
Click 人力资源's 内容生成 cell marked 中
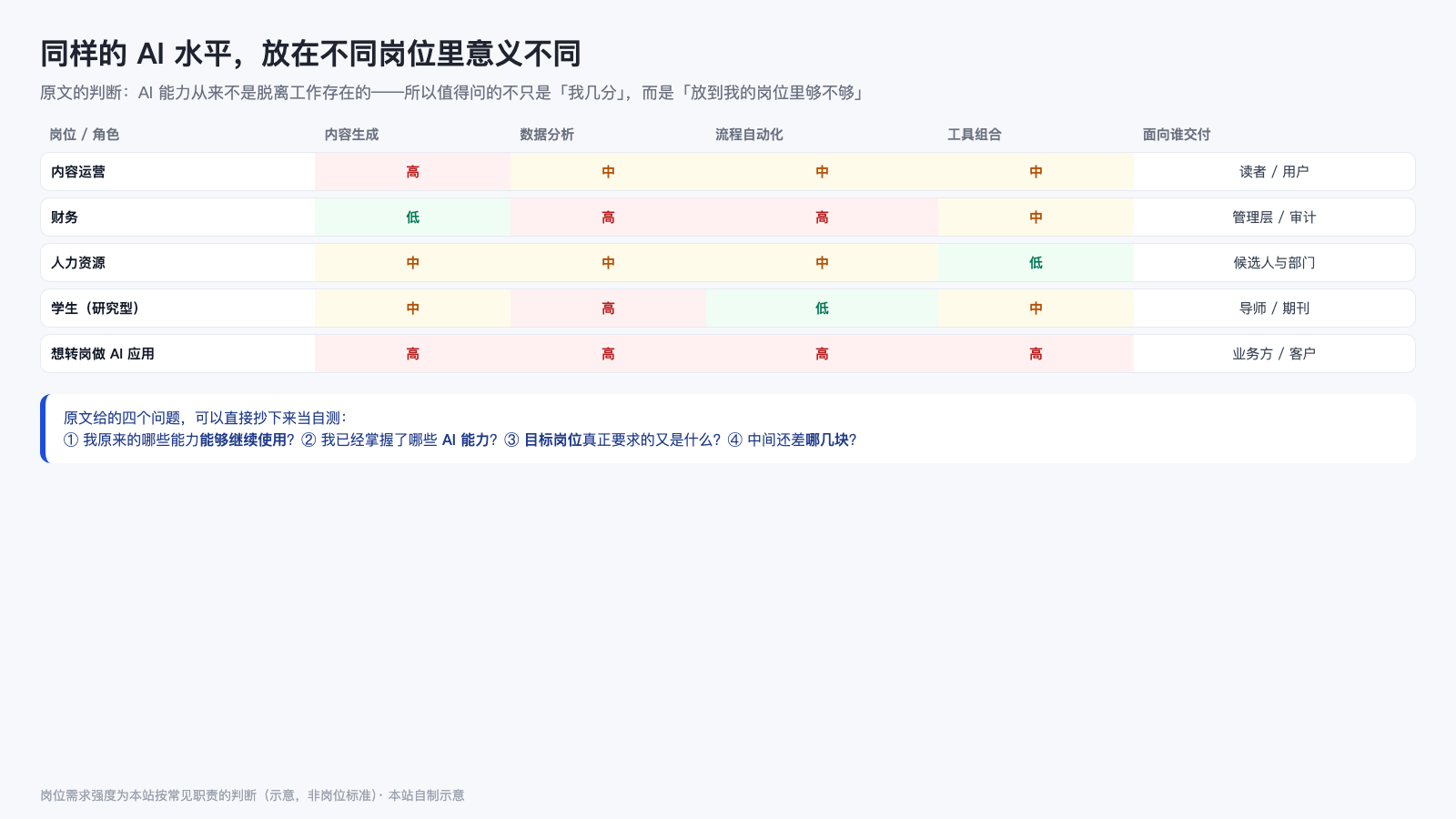coord(413,263)
